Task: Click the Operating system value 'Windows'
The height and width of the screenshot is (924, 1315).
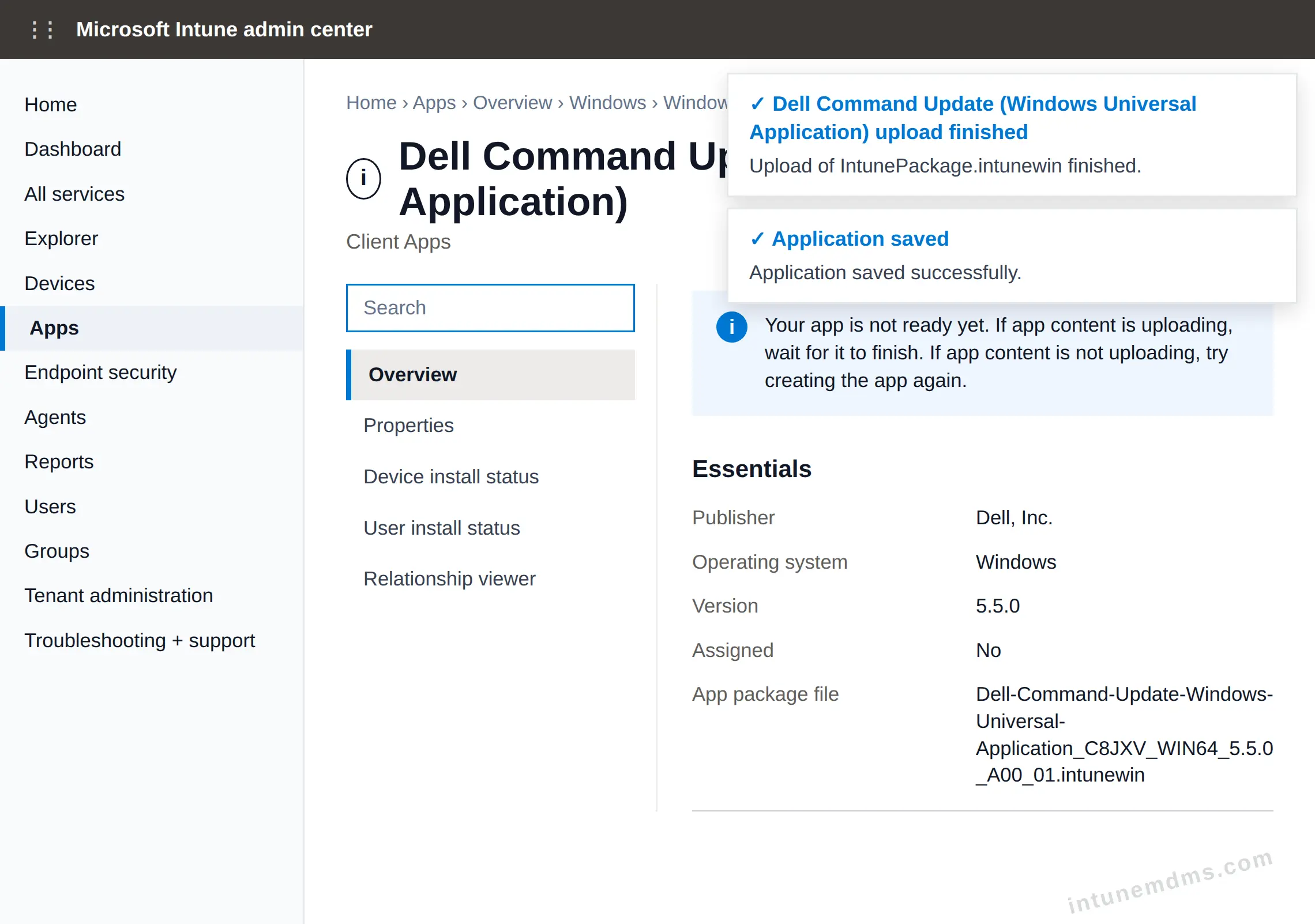Action: 1016,562
